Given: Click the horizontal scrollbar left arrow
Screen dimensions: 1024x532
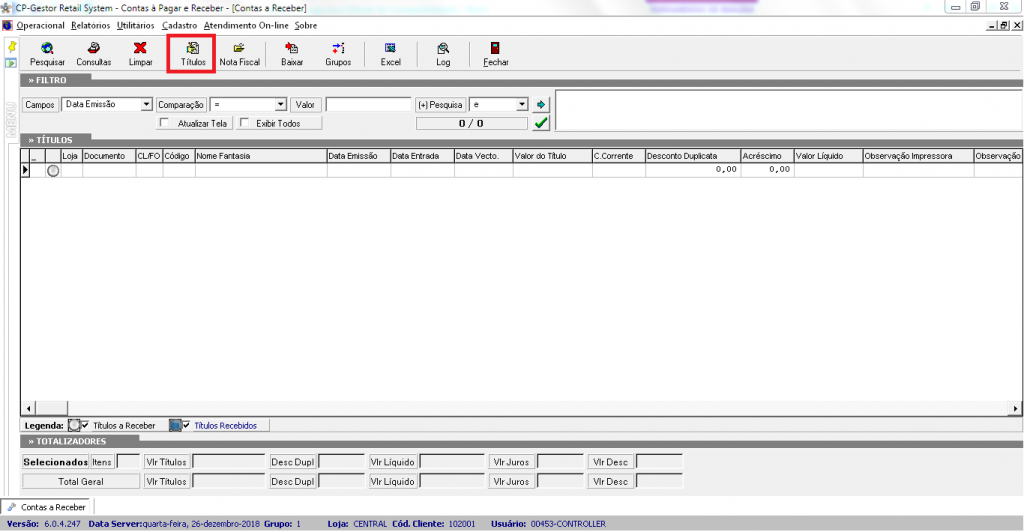Looking at the screenshot, I should [x=29, y=409].
